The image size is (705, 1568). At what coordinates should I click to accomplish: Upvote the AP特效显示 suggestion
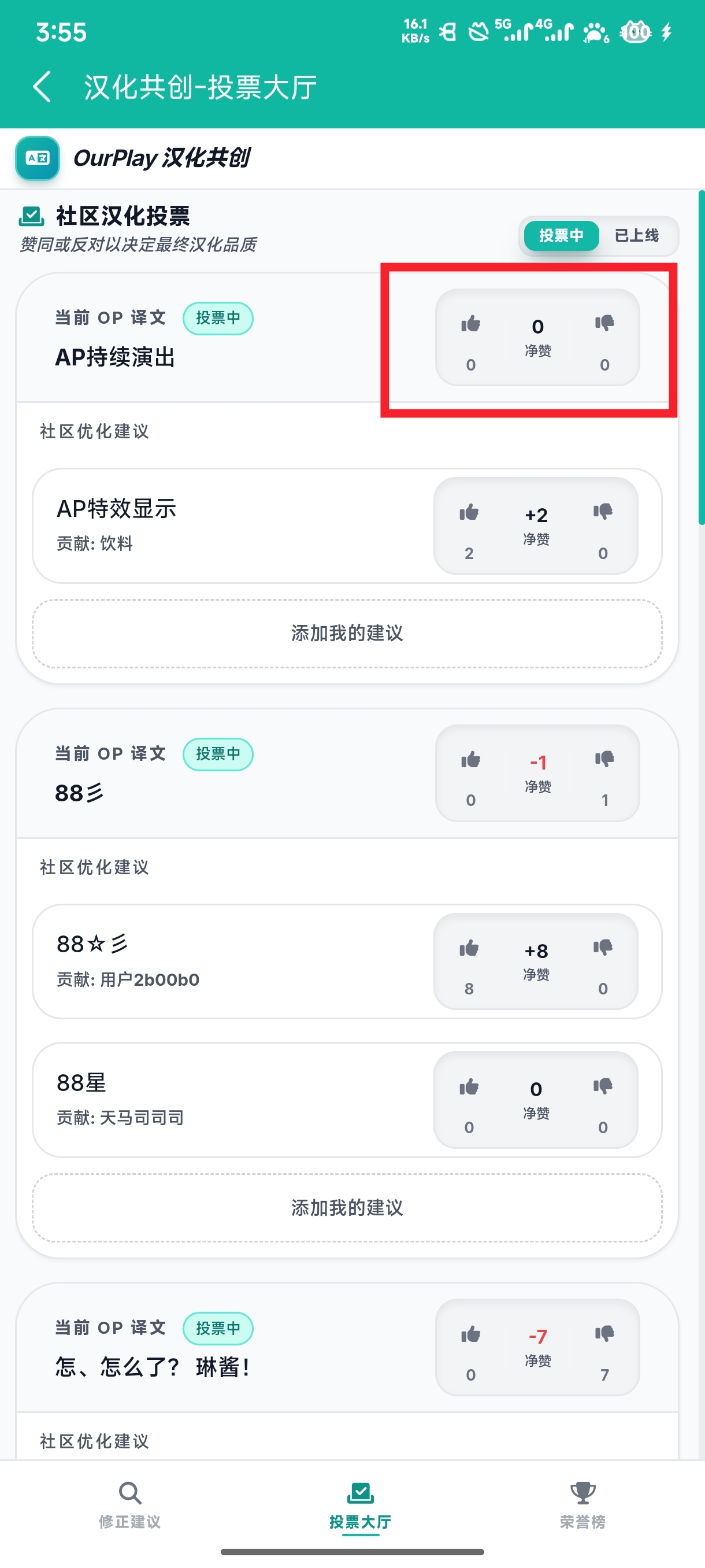click(x=469, y=513)
